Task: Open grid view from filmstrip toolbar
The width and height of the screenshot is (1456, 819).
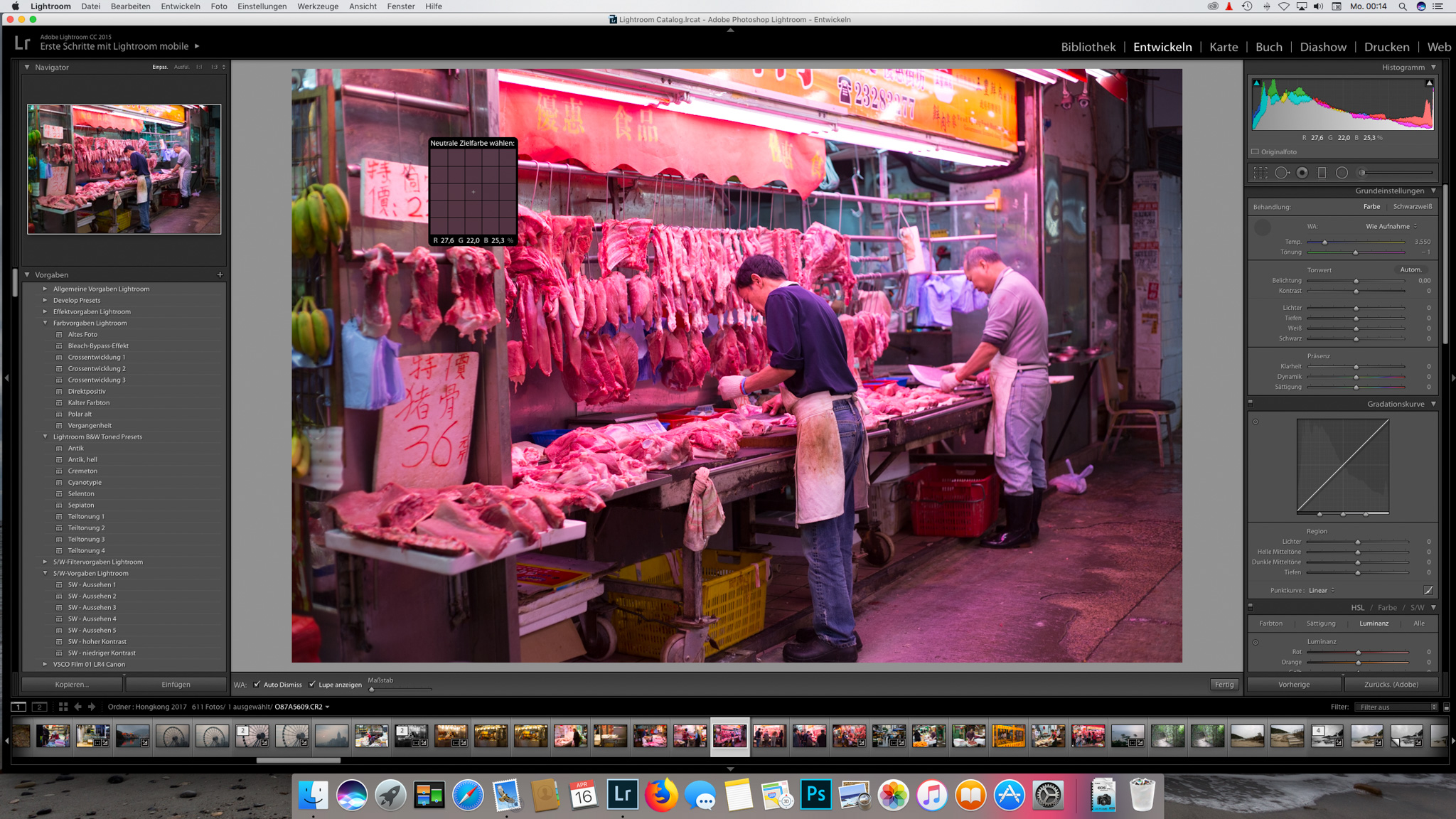Action: [x=63, y=707]
